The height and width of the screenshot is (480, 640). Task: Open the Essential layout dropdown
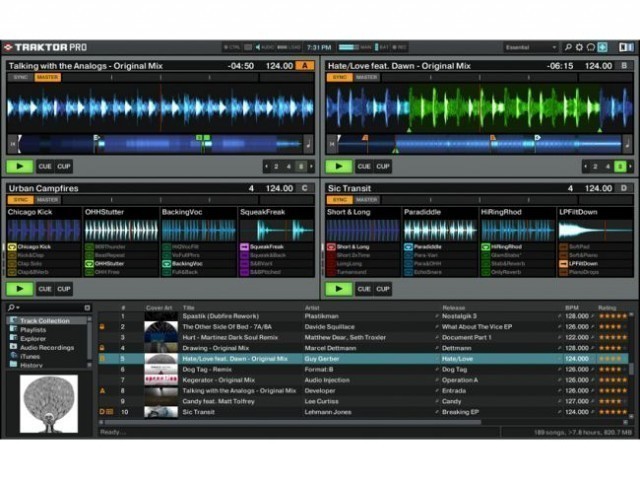[531, 47]
